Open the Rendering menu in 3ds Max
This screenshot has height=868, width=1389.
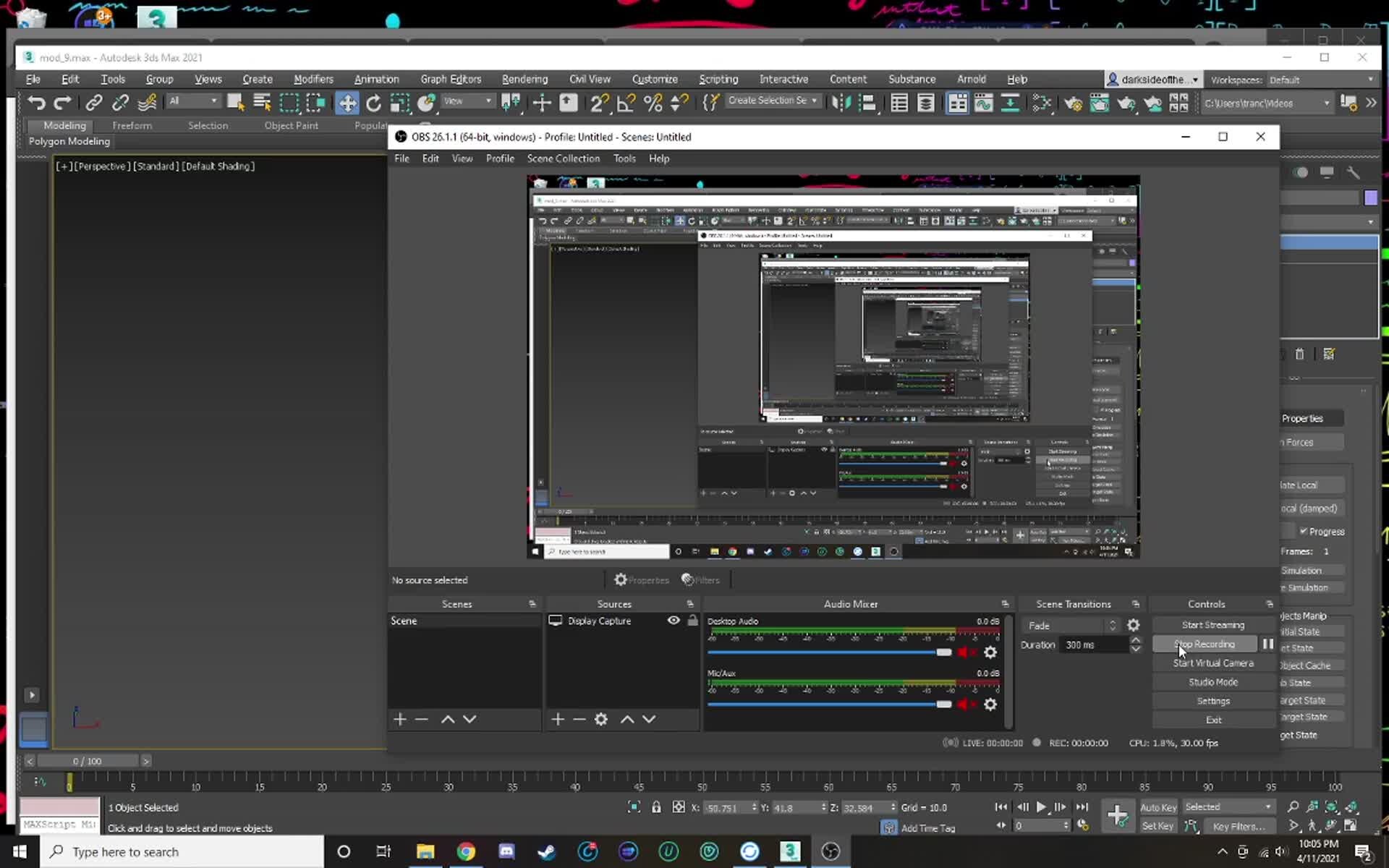[524, 79]
